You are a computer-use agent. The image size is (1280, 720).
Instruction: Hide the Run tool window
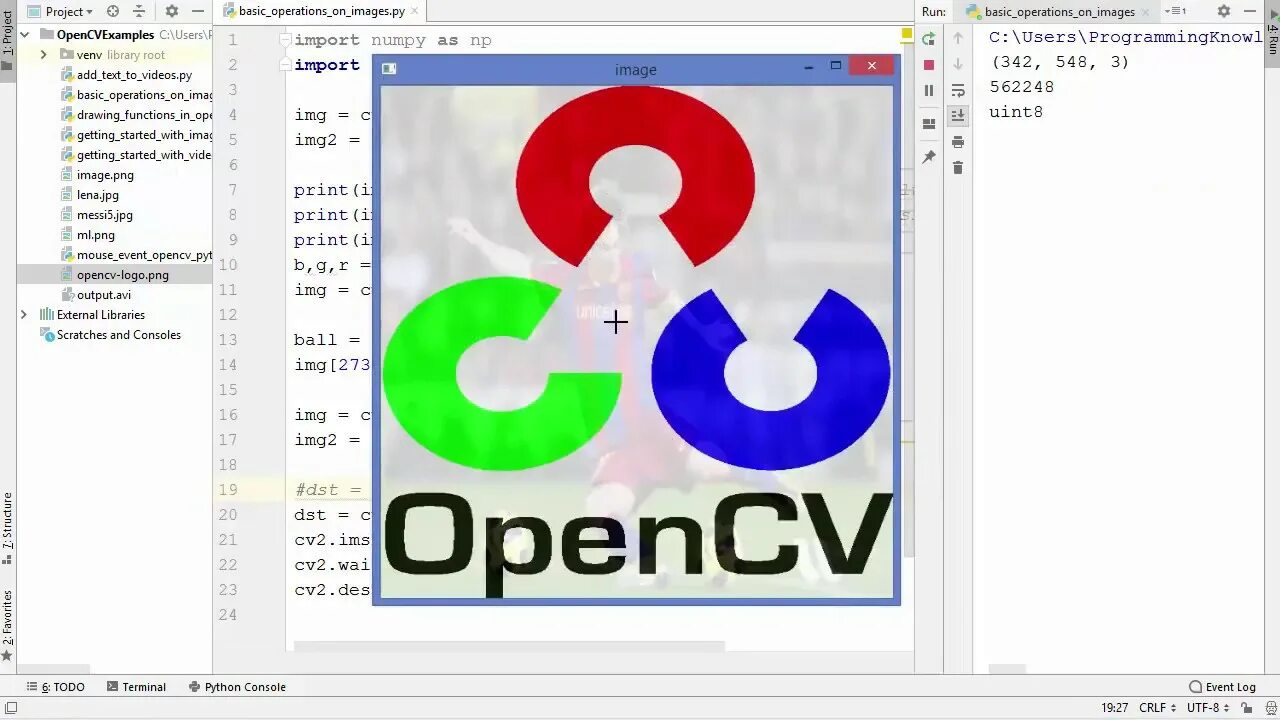tap(1251, 11)
